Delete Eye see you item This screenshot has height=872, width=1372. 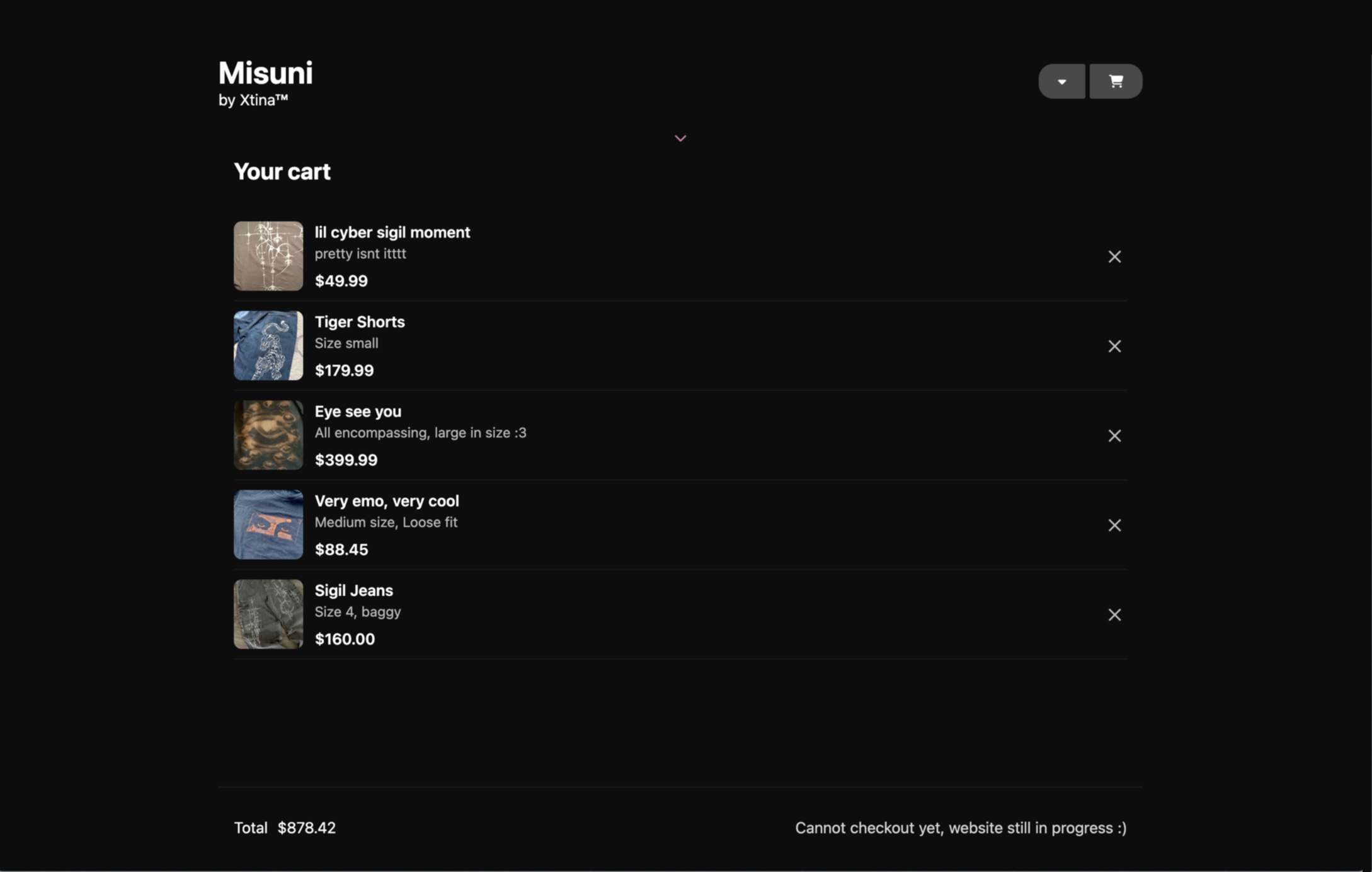click(x=1114, y=435)
